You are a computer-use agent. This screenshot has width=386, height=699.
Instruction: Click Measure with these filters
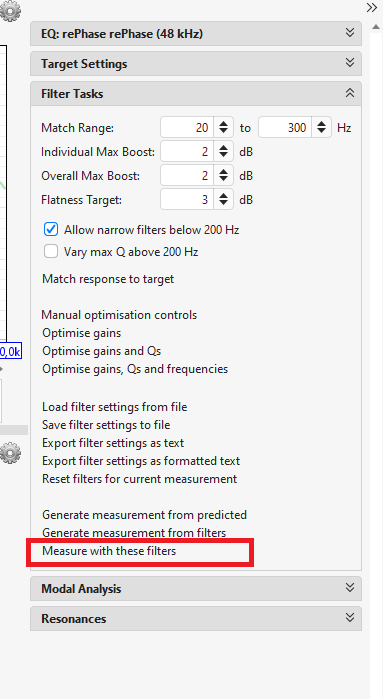click(x=109, y=551)
